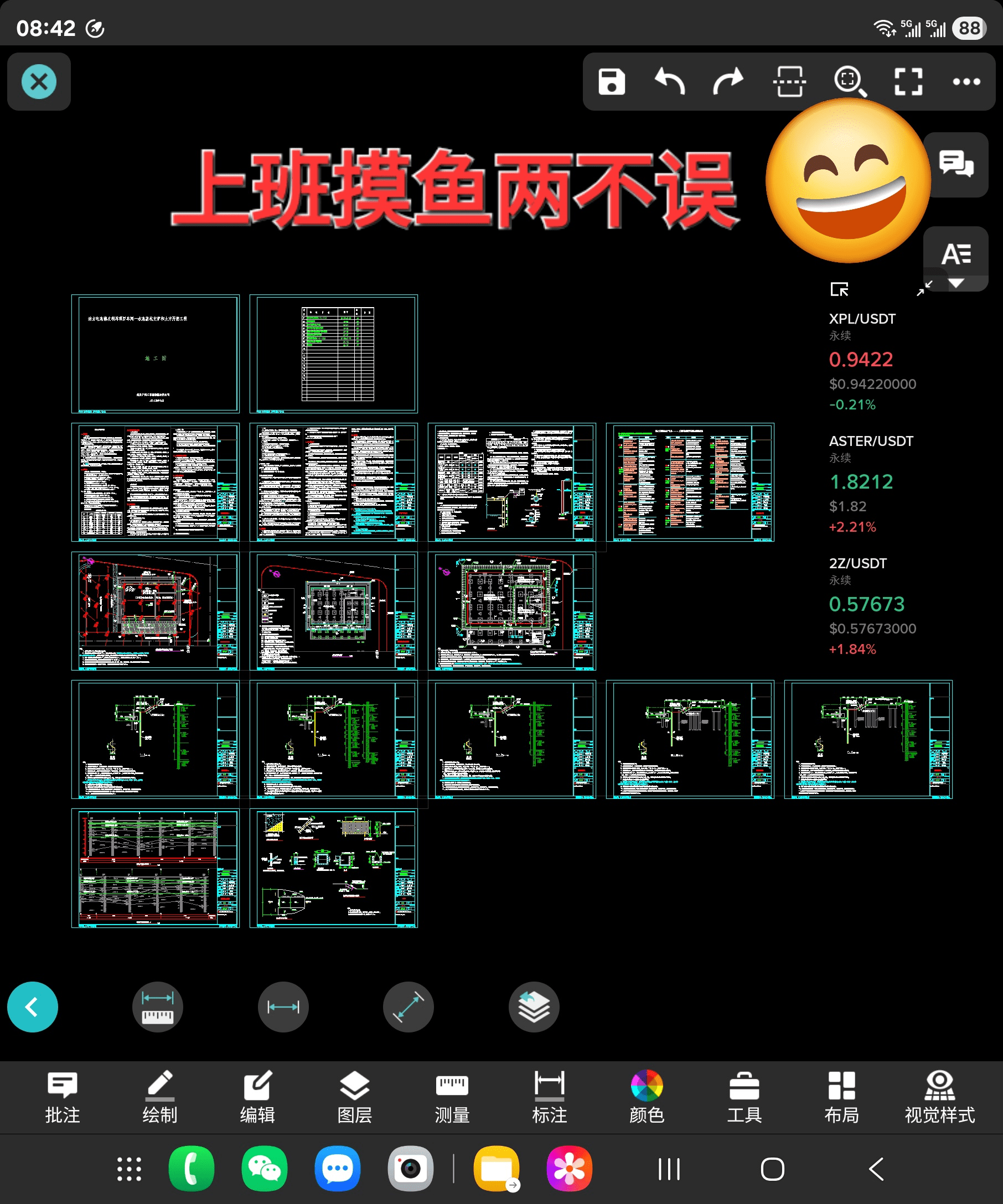Expand the text style panel arrow
Image resolution: width=1003 pixels, height=1204 pixels.
click(x=956, y=283)
